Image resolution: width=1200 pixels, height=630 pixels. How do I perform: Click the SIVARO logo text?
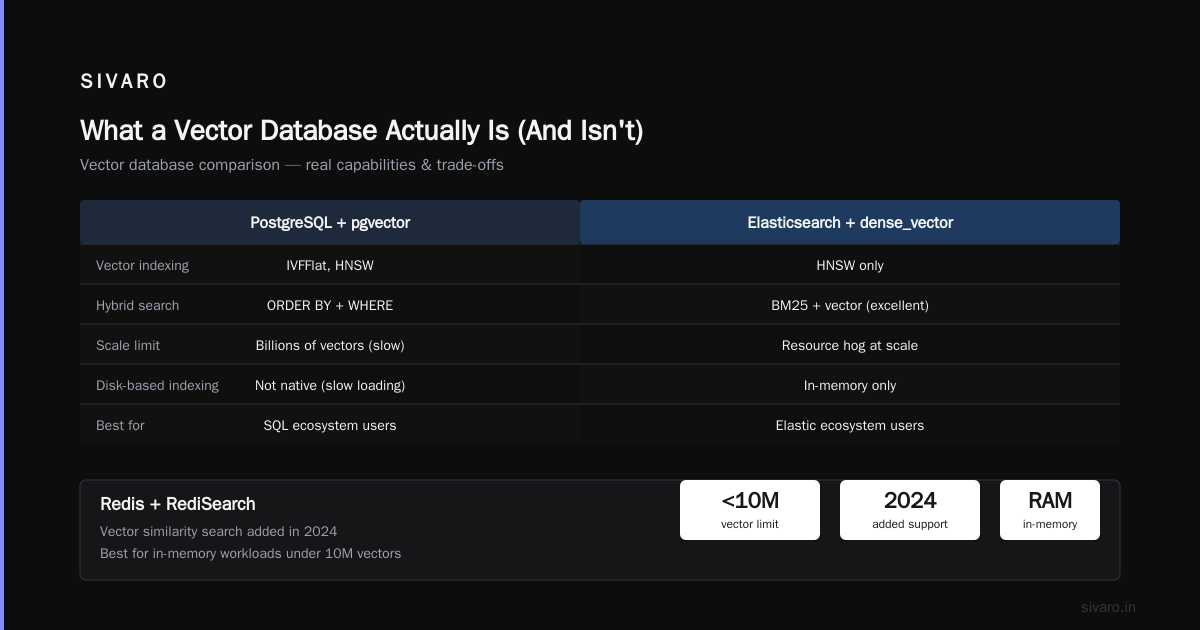click(124, 82)
